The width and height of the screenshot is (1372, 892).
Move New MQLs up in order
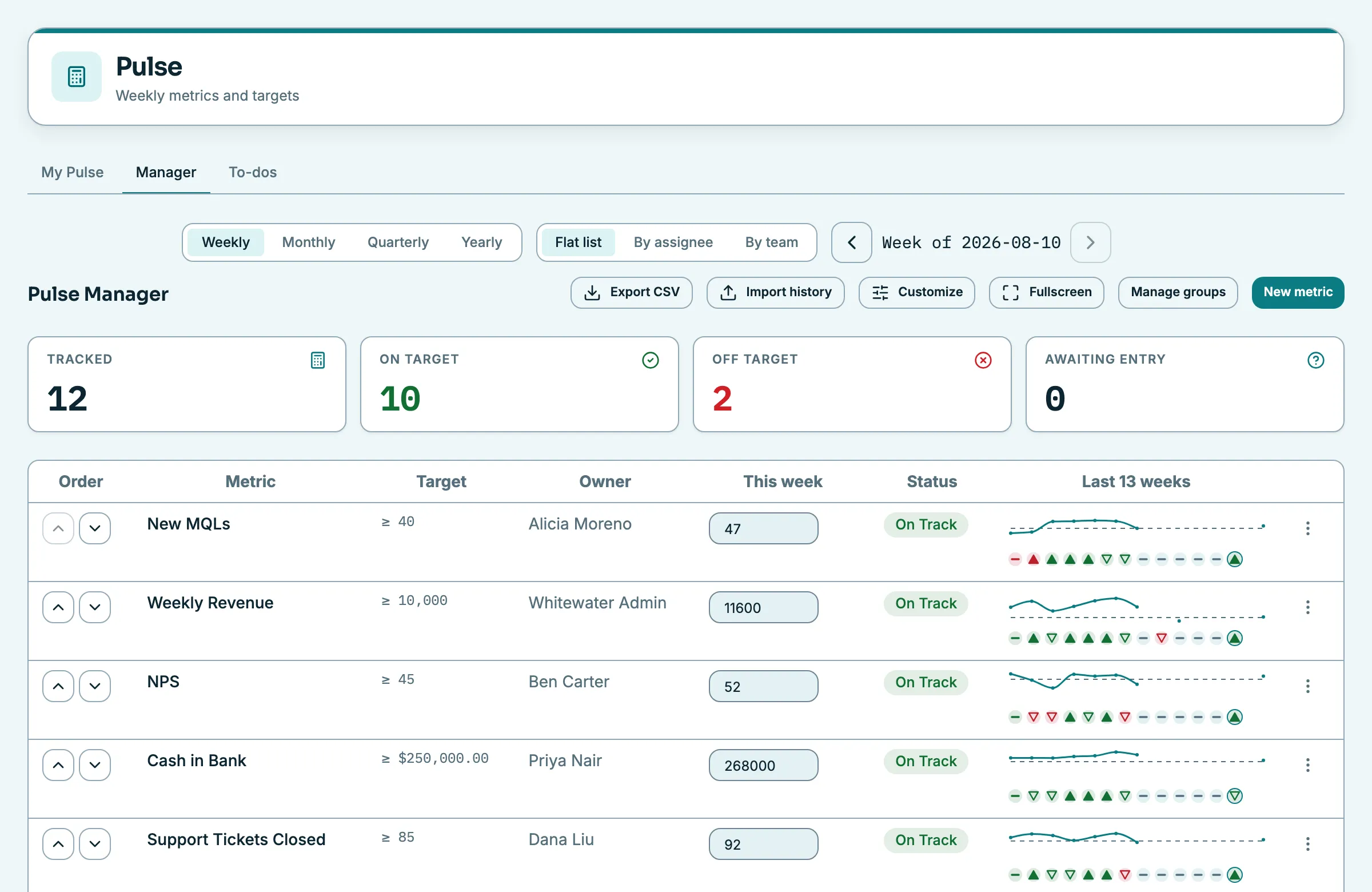click(x=58, y=528)
